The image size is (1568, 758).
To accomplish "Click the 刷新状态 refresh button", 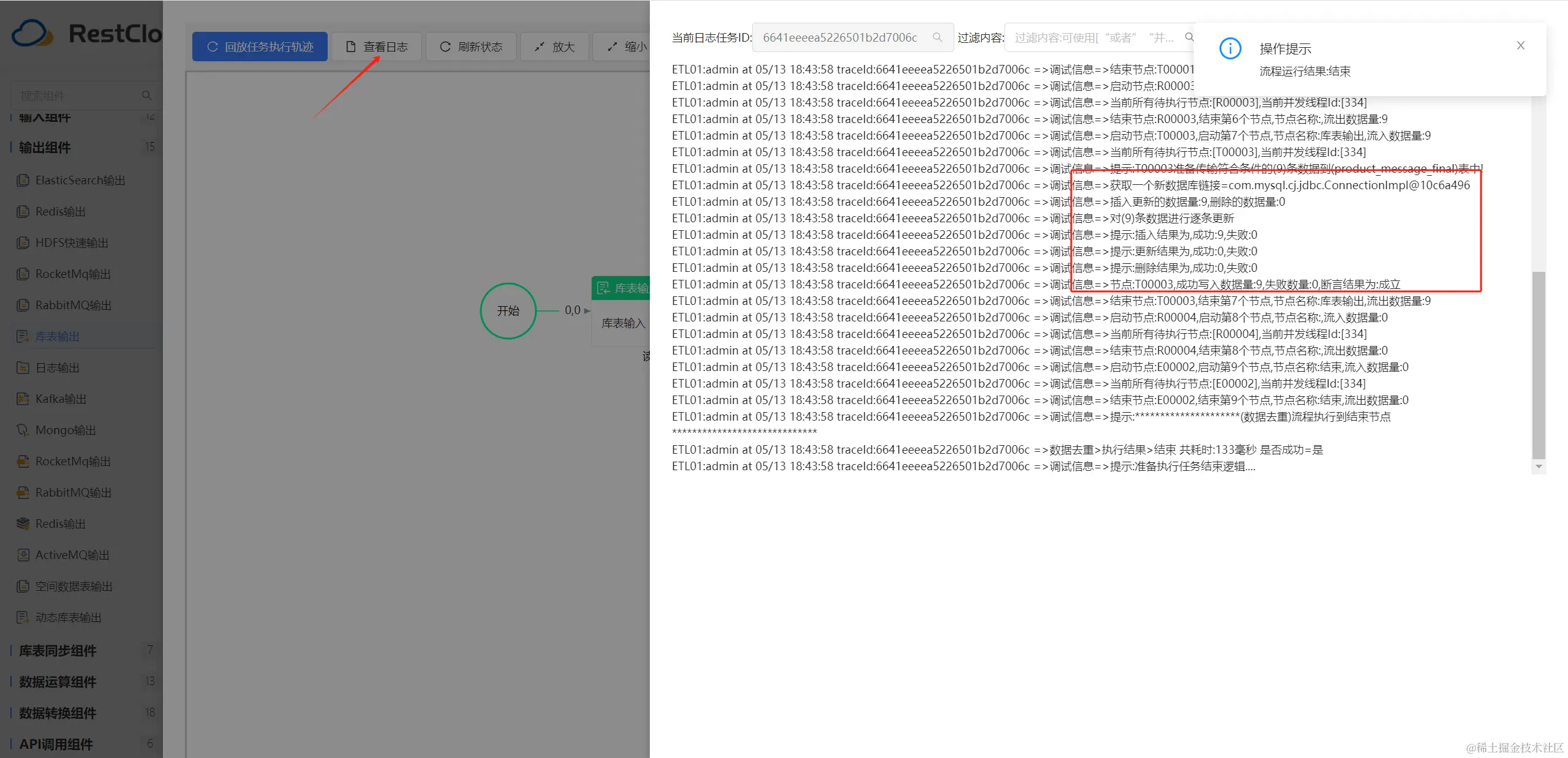I will click(471, 47).
